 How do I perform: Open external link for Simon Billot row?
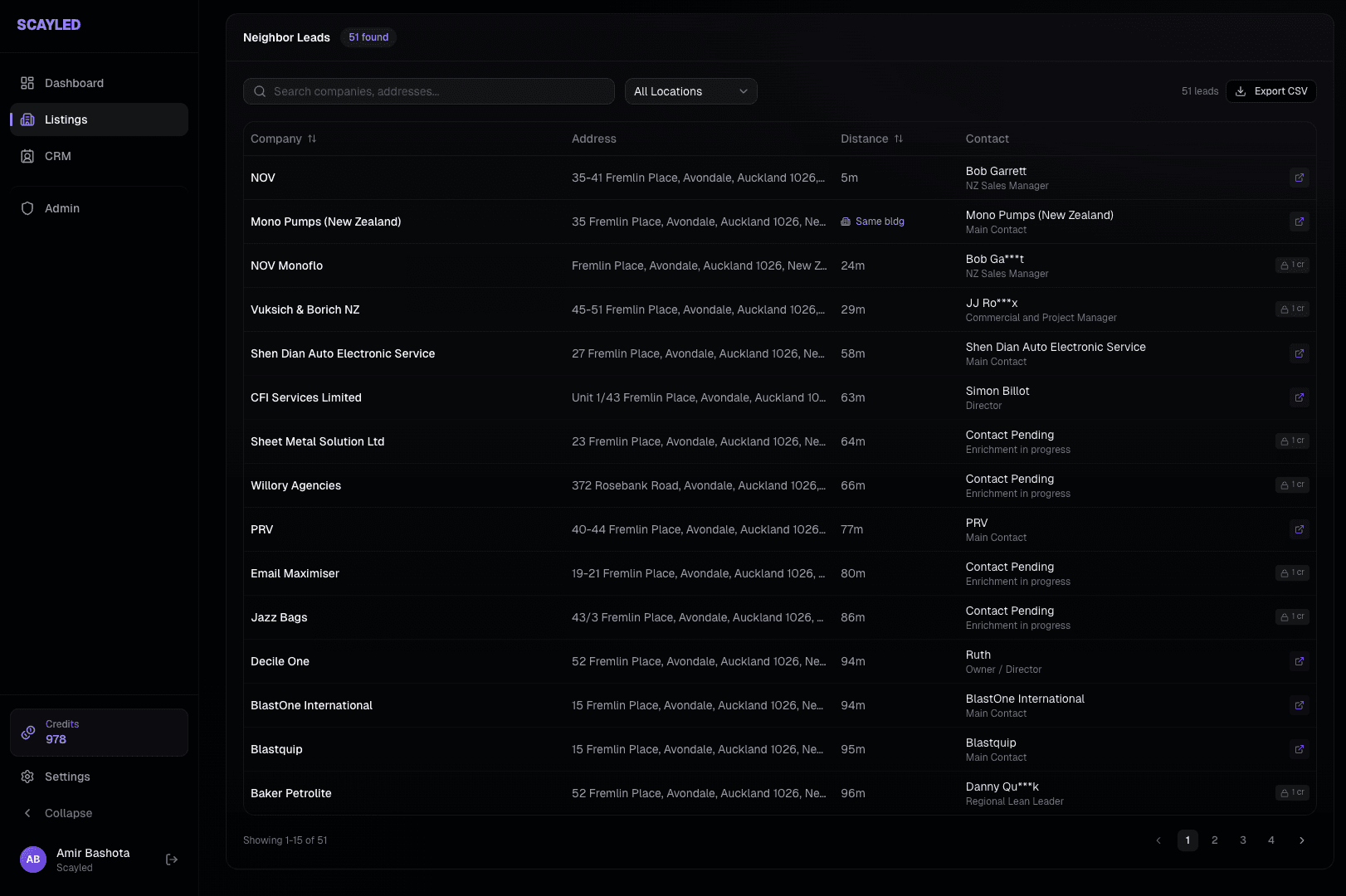(1299, 397)
